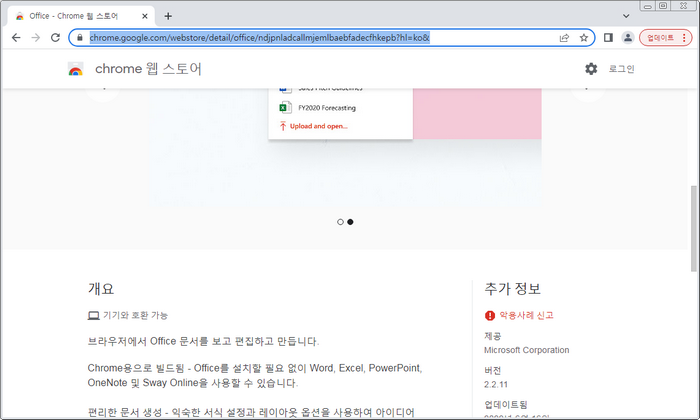Share this page via address bar icon
The width and height of the screenshot is (700, 420).
(x=564, y=37)
